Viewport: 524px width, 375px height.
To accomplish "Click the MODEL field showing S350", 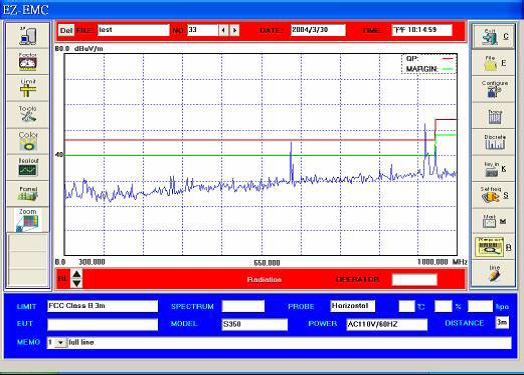I will [x=255, y=324].
